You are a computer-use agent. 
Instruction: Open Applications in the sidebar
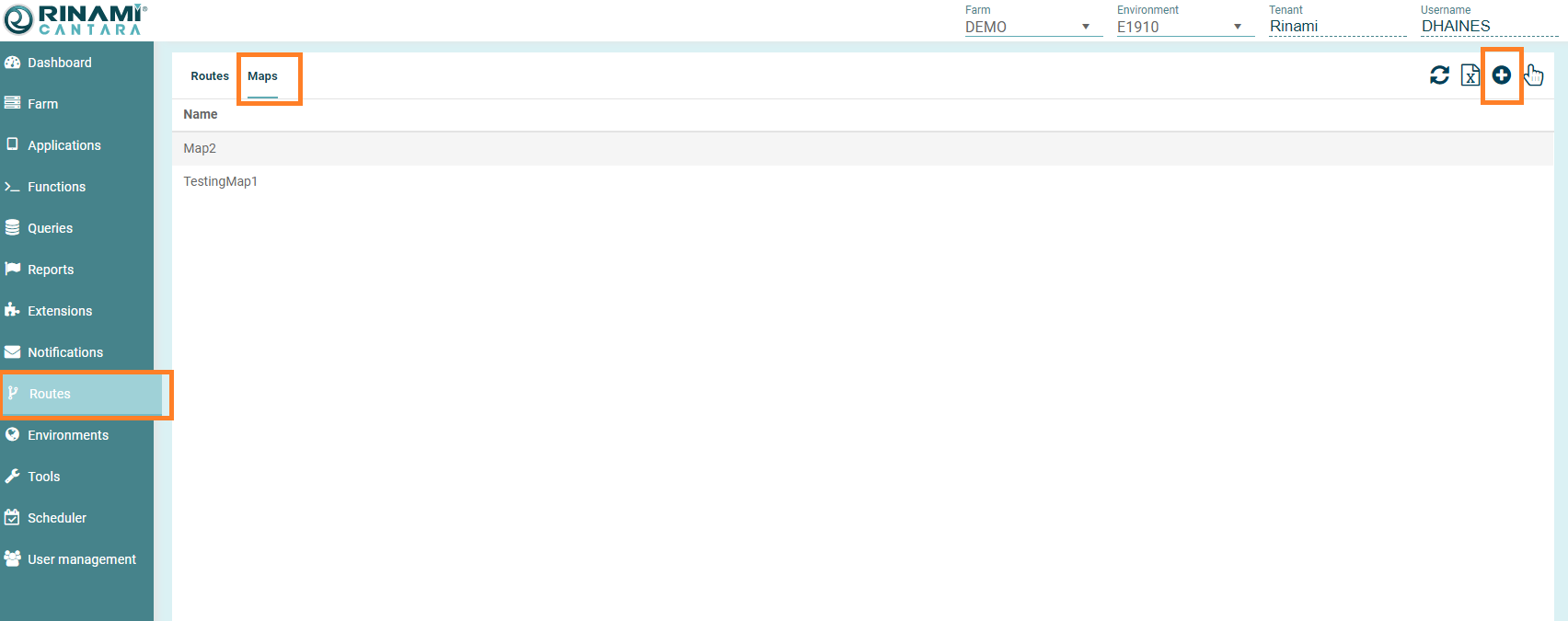click(x=63, y=145)
